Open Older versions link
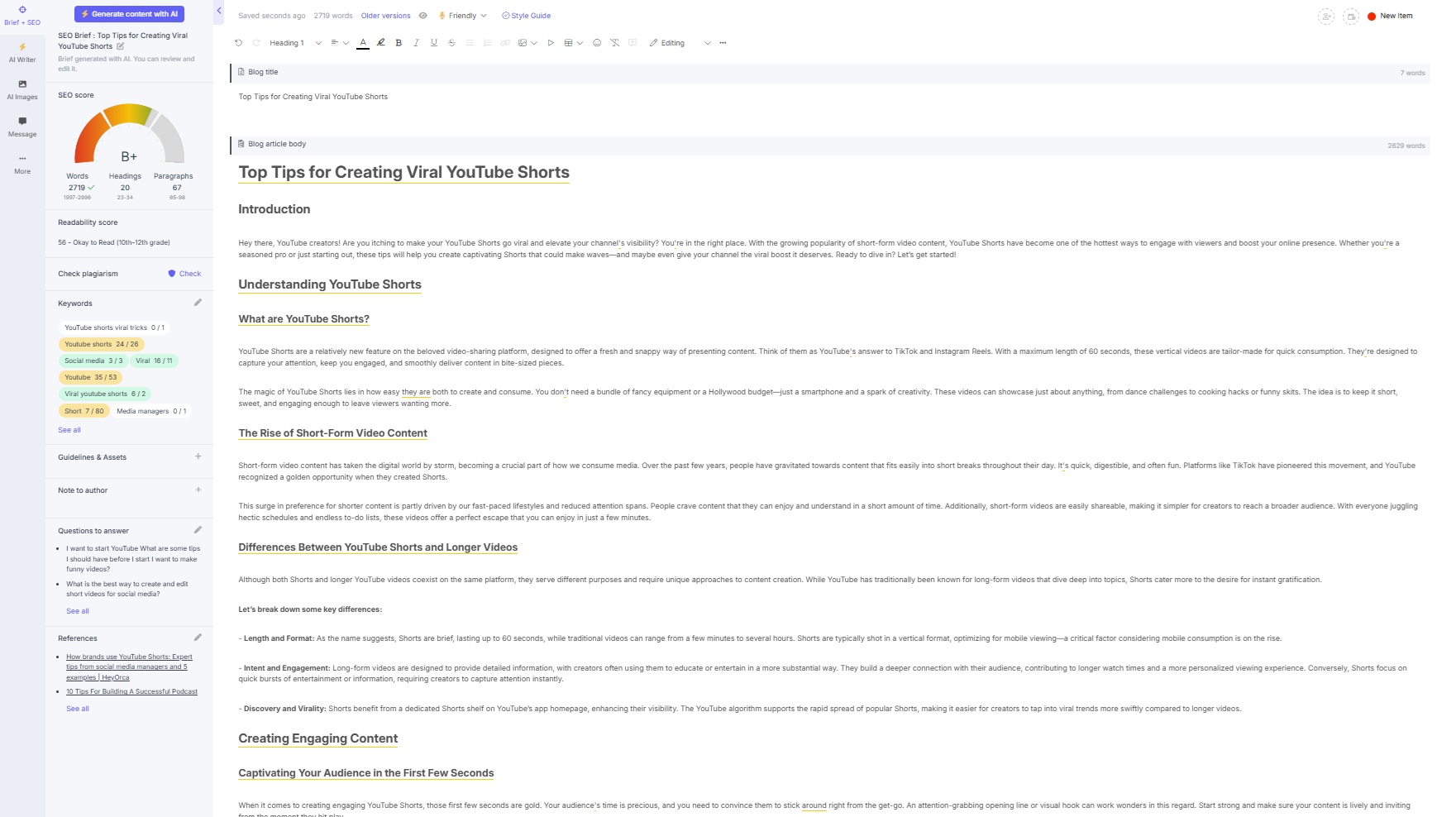 click(385, 16)
